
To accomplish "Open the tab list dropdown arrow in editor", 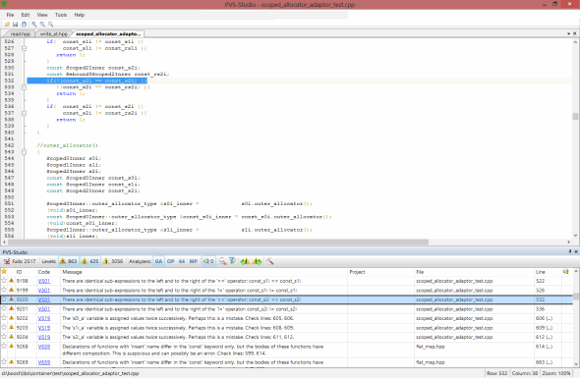I will click(x=569, y=34).
